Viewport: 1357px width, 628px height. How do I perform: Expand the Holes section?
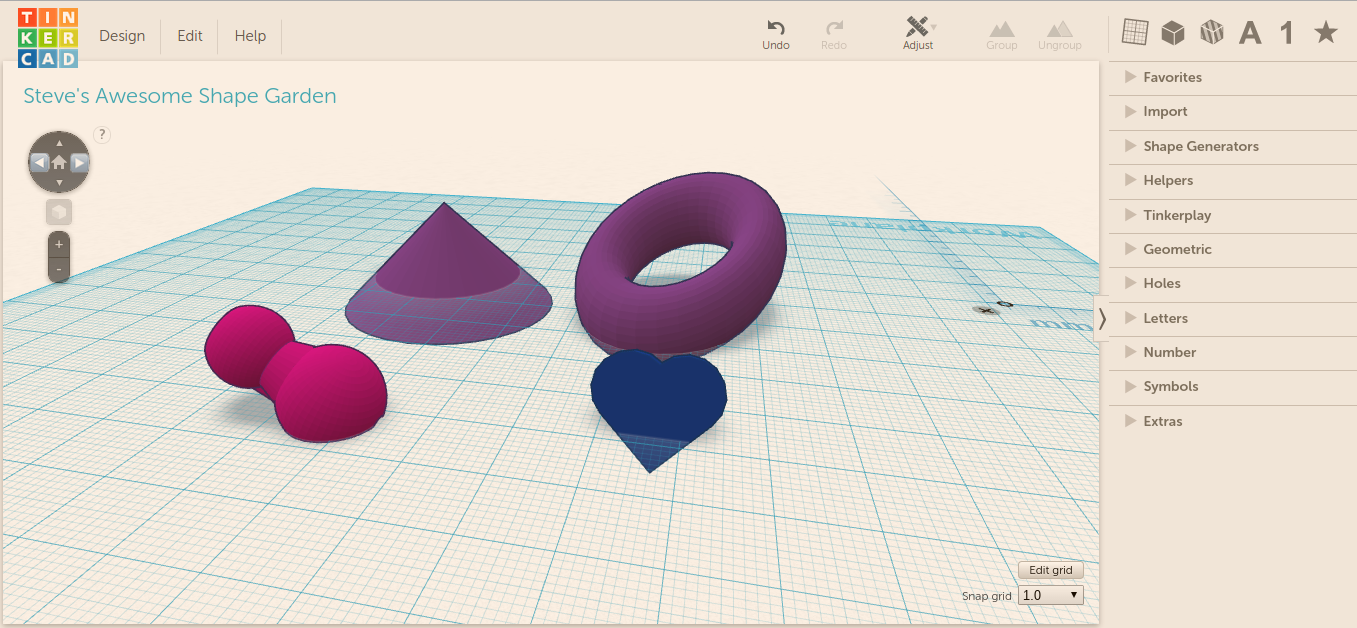click(x=1233, y=284)
